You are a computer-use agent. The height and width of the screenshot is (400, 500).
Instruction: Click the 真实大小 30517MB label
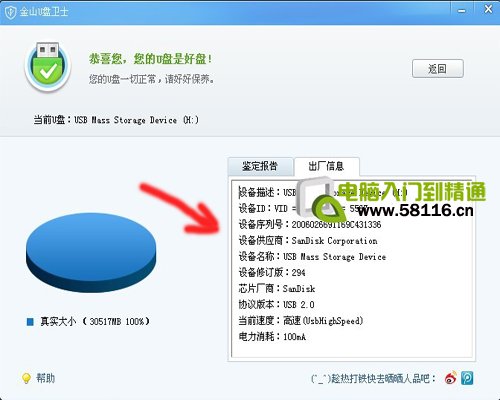95,322
